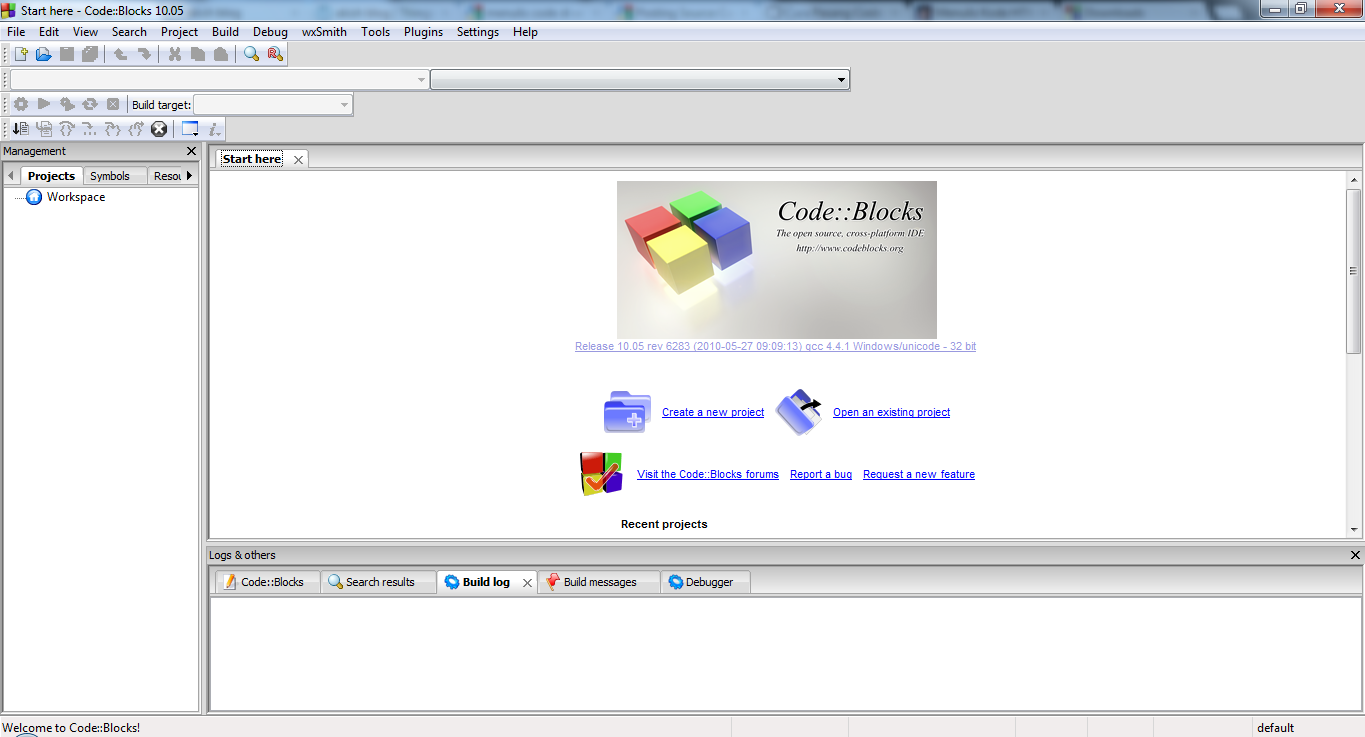This screenshot has height=737, width=1365.
Task: Click the Open file toolbar icon
Action: (x=43, y=54)
